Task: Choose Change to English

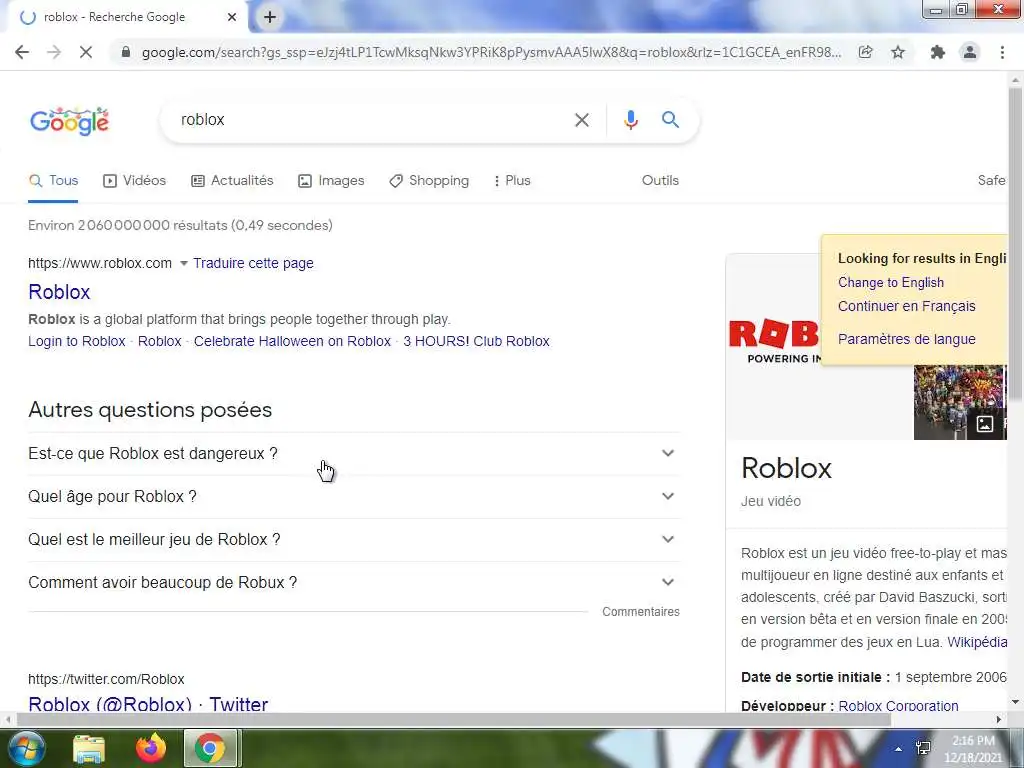Action: tap(891, 282)
